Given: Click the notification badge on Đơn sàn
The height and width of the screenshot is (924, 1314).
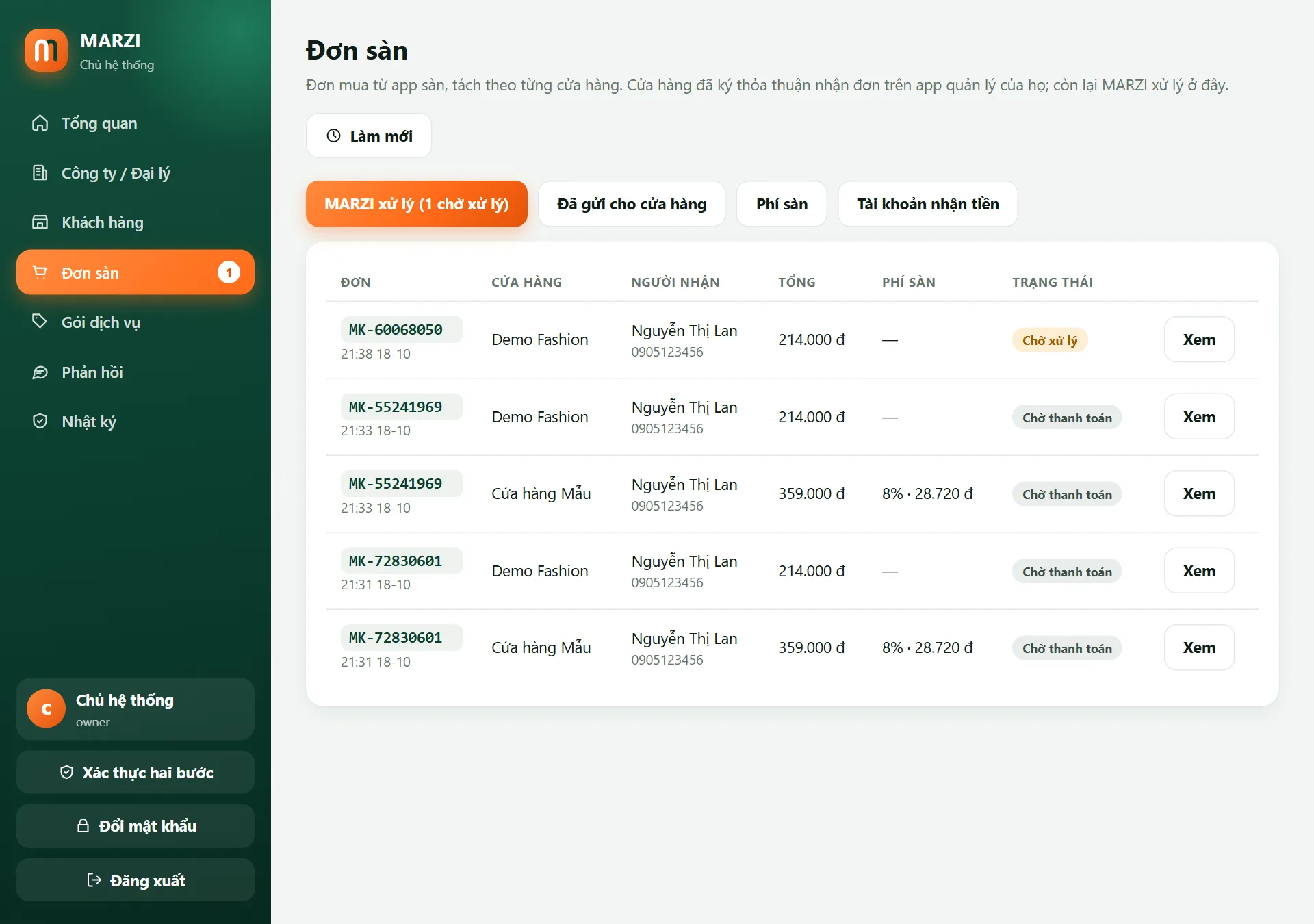Looking at the screenshot, I should tap(229, 272).
